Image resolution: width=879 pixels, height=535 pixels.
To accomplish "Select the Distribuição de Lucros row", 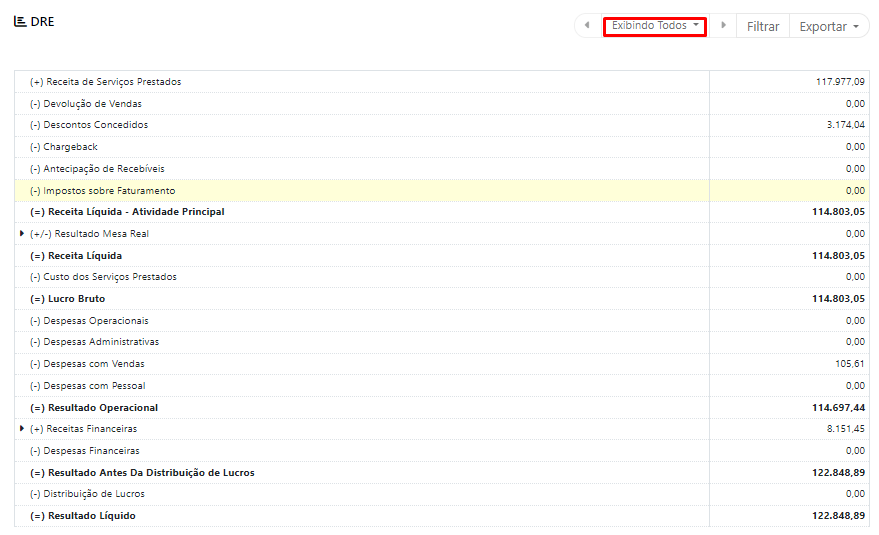I will 87,494.
